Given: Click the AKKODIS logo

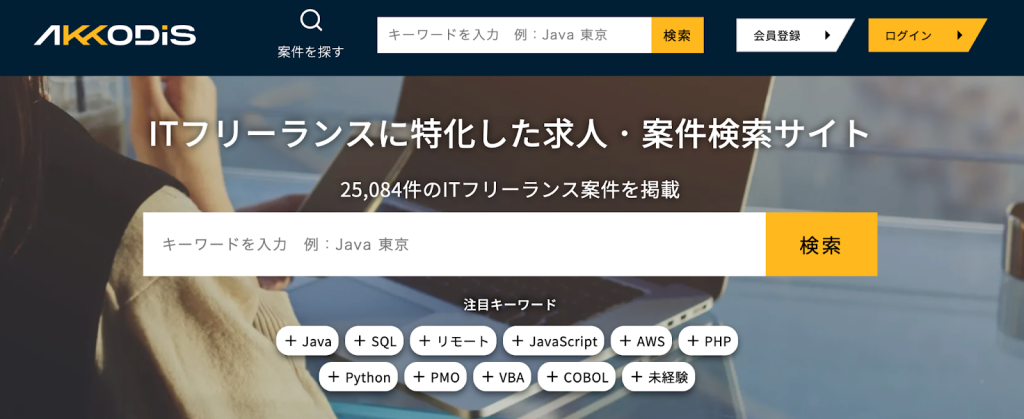Looking at the screenshot, I should point(115,36).
